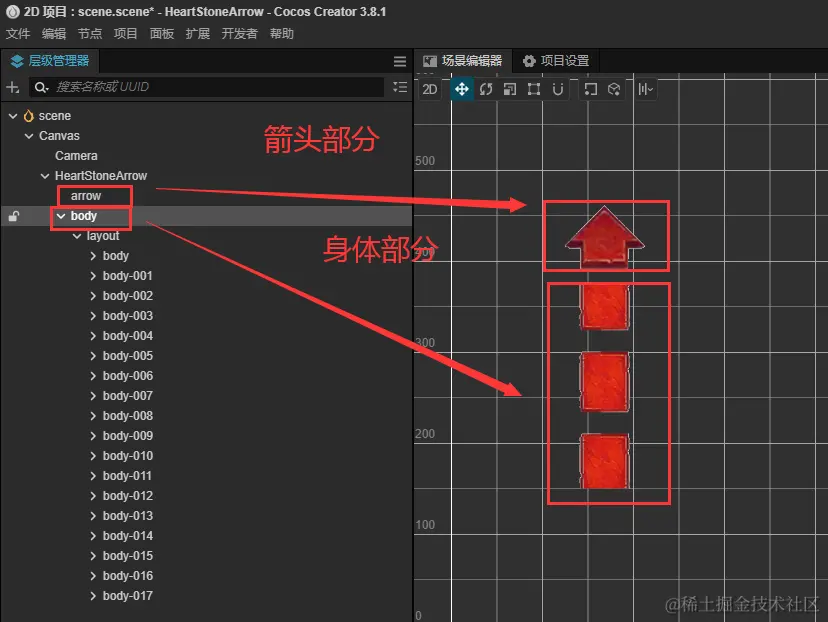
Task: Select the HeartStoneArrow node
Action: pos(101,175)
